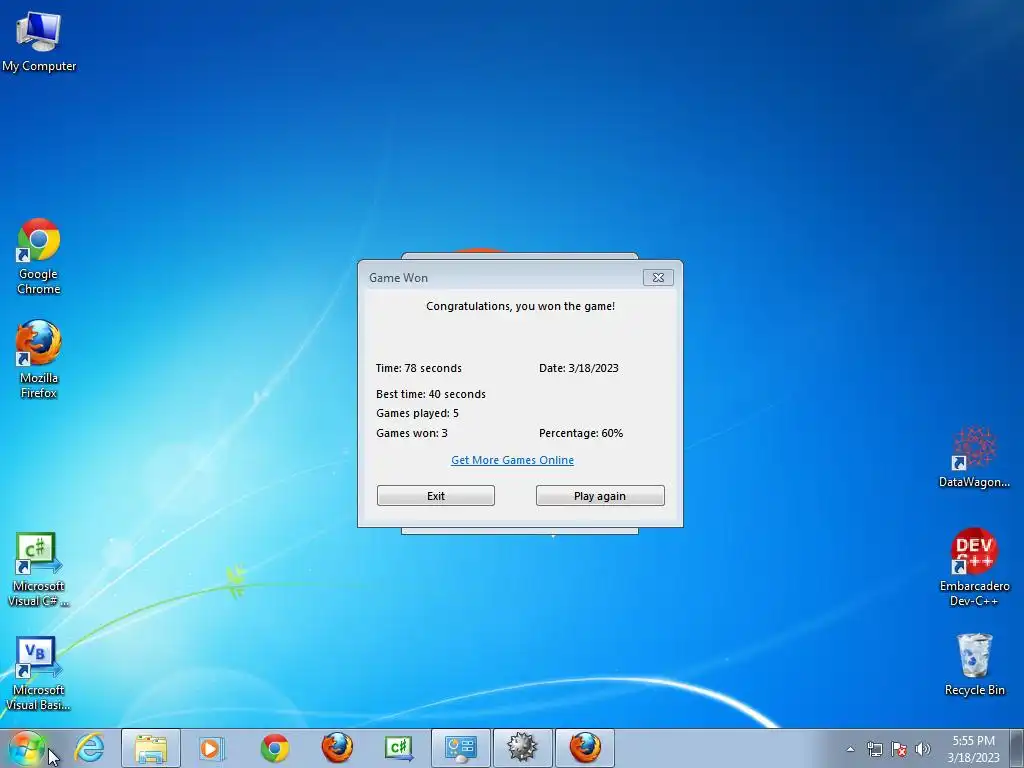Select the Google Chrome desktop shortcut
Viewport: 1024px width, 768px height.
[39, 257]
